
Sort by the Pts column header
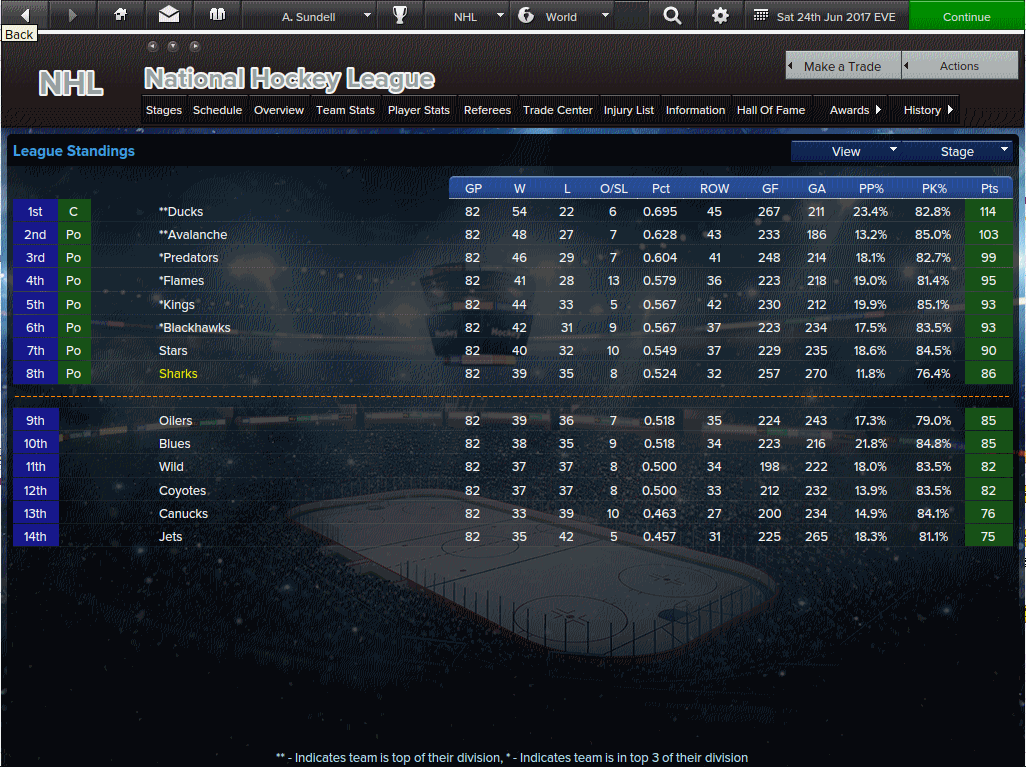click(x=989, y=188)
